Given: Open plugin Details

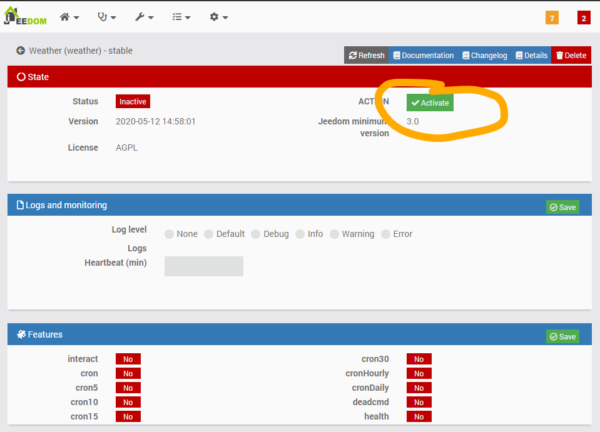Looking at the screenshot, I should pyautogui.click(x=531, y=55).
